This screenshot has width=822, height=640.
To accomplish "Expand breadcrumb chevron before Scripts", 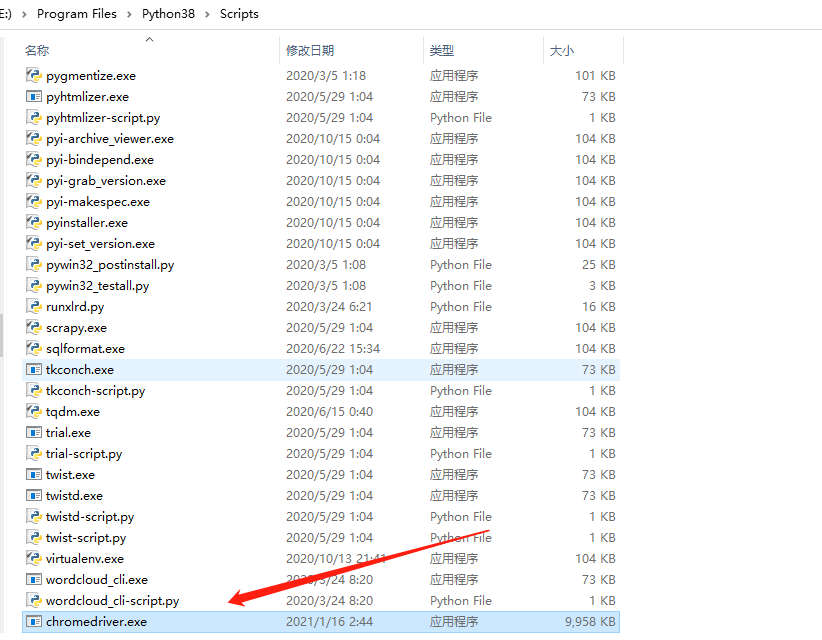I will [x=207, y=14].
